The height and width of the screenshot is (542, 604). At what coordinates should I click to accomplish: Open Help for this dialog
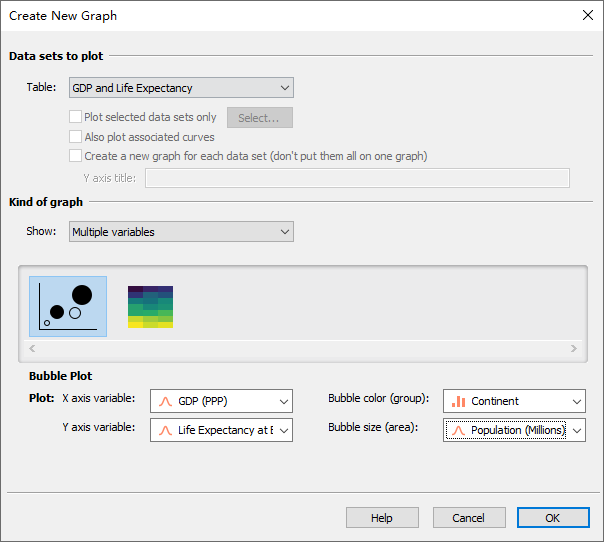point(382,518)
